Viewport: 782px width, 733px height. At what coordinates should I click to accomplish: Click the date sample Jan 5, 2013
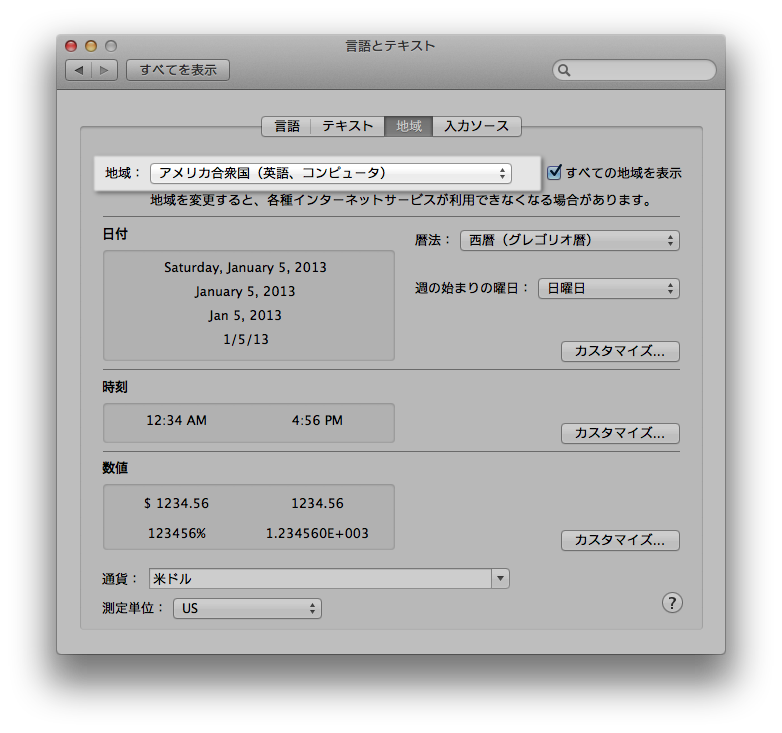click(245, 316)
